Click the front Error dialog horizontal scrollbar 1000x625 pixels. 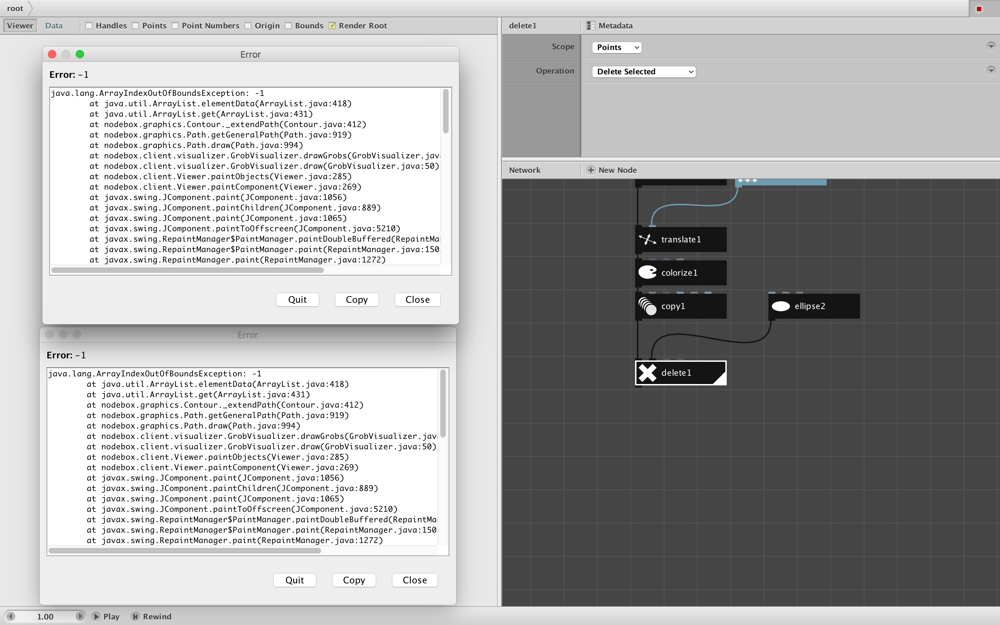[x=188, y=270]
